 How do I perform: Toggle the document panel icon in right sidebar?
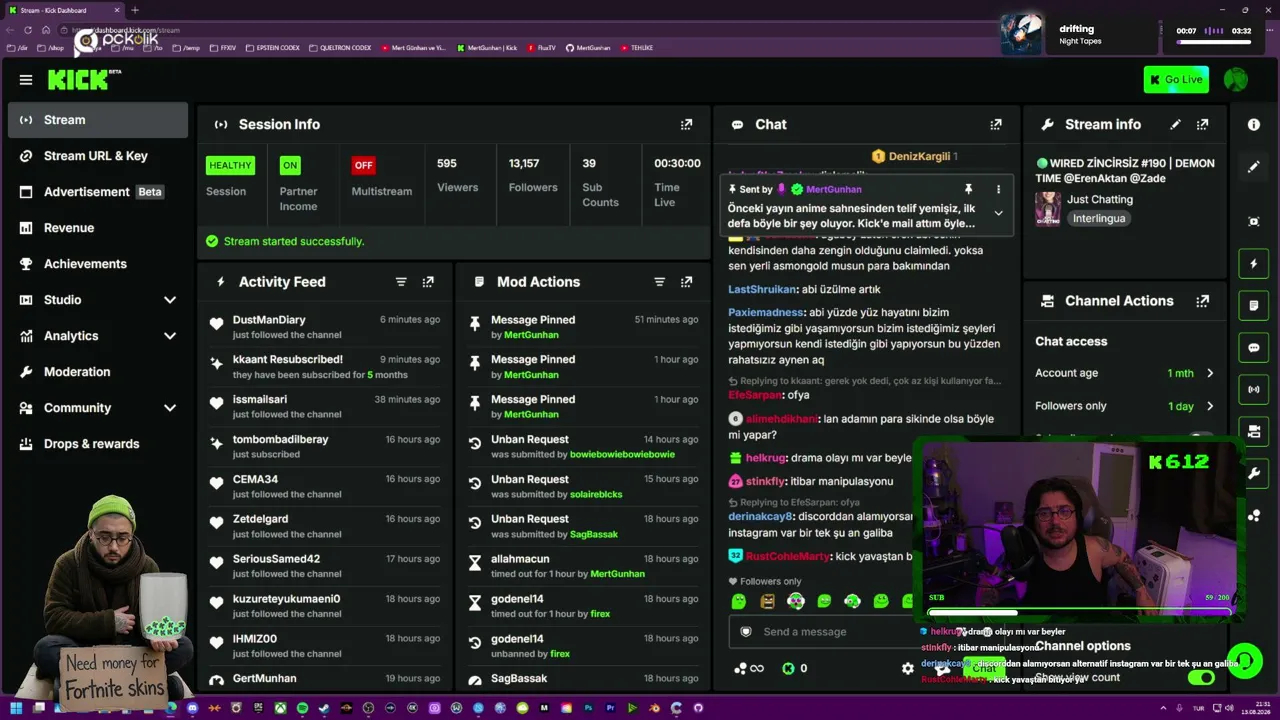[x=1254, y=305]
